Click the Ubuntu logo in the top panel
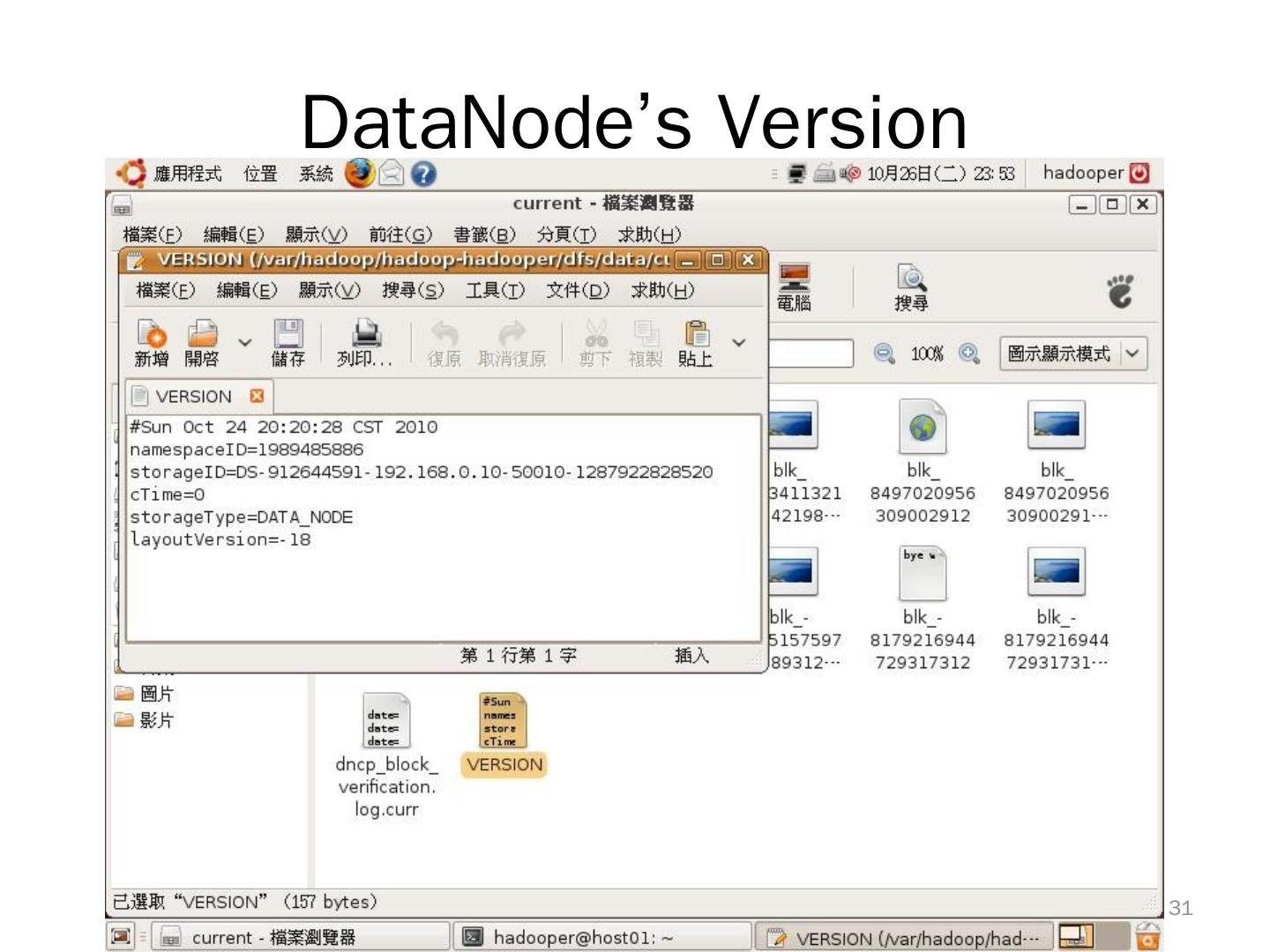 click(131, 174)
